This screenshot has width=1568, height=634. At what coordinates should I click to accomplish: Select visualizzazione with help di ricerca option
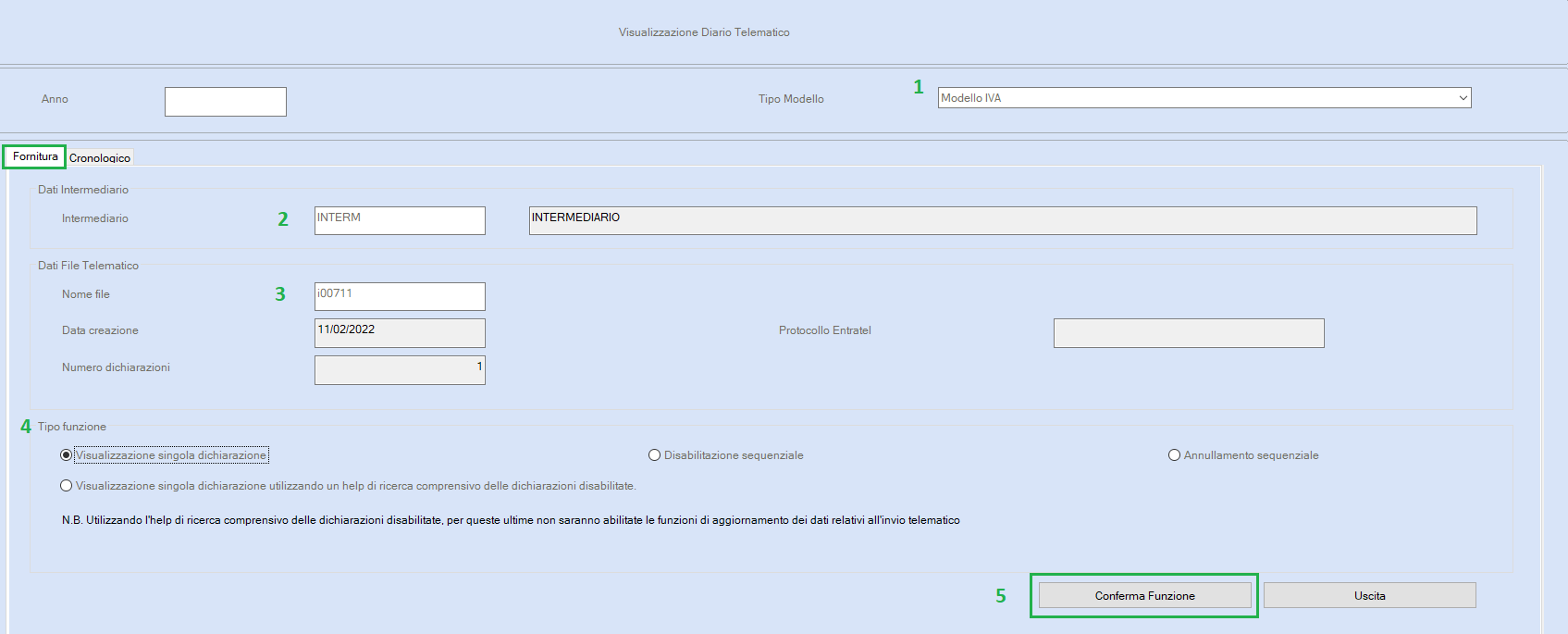point(66,486)
